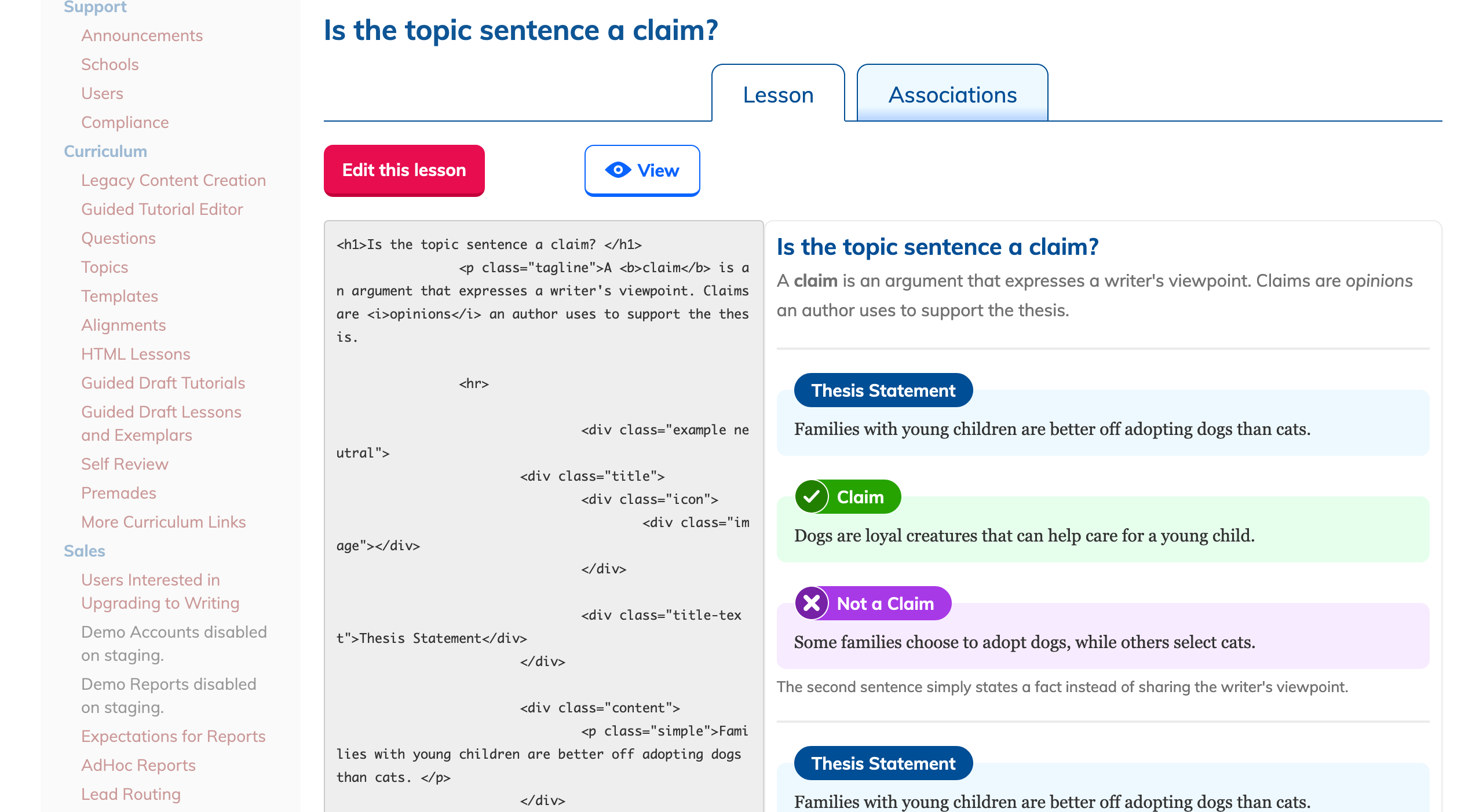Open the Announcements sidebar link
This screenshot has width=1483, height=812.
pos(142,36)
